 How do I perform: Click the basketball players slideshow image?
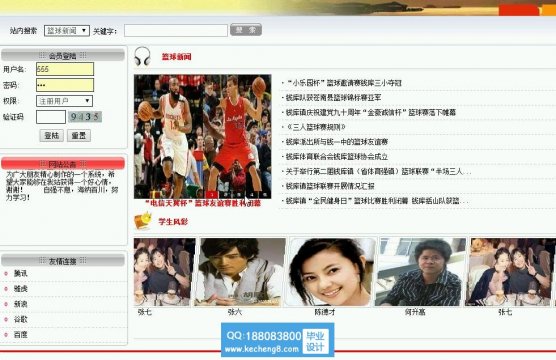pyautogui.click(x=202, y=136)
